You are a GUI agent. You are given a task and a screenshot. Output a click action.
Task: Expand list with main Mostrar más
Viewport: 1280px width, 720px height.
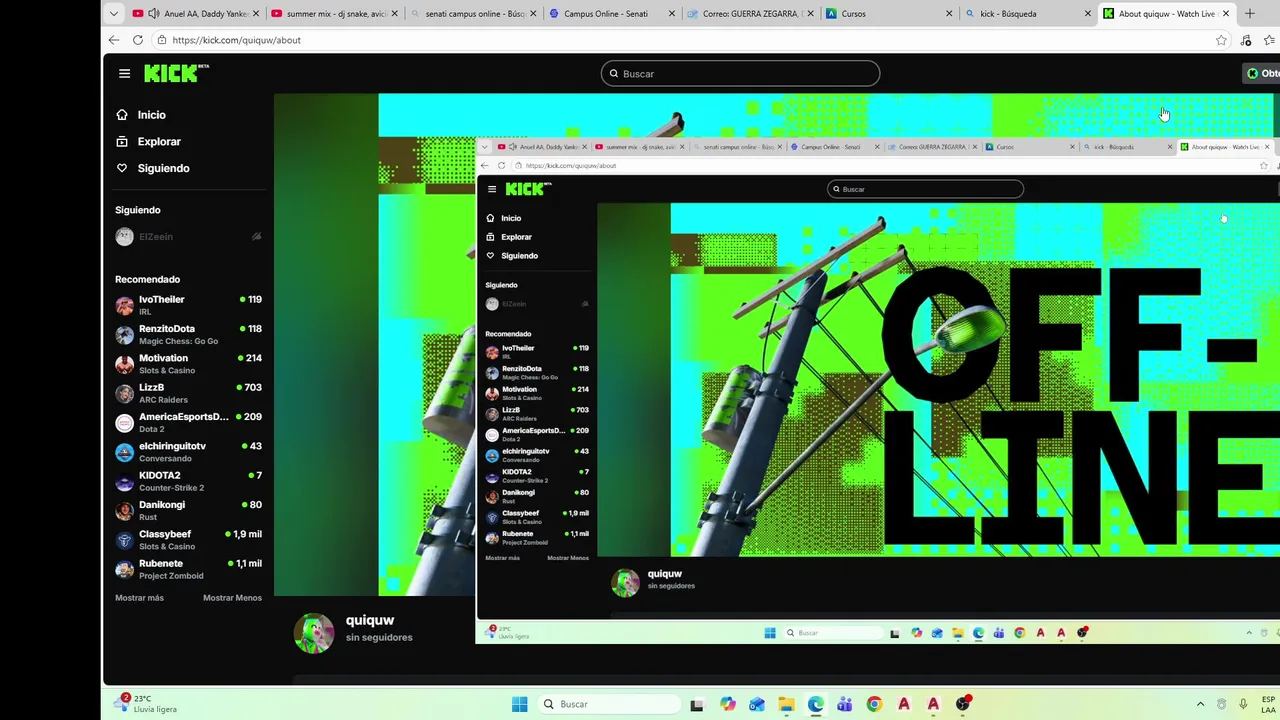tap(139, 598)
